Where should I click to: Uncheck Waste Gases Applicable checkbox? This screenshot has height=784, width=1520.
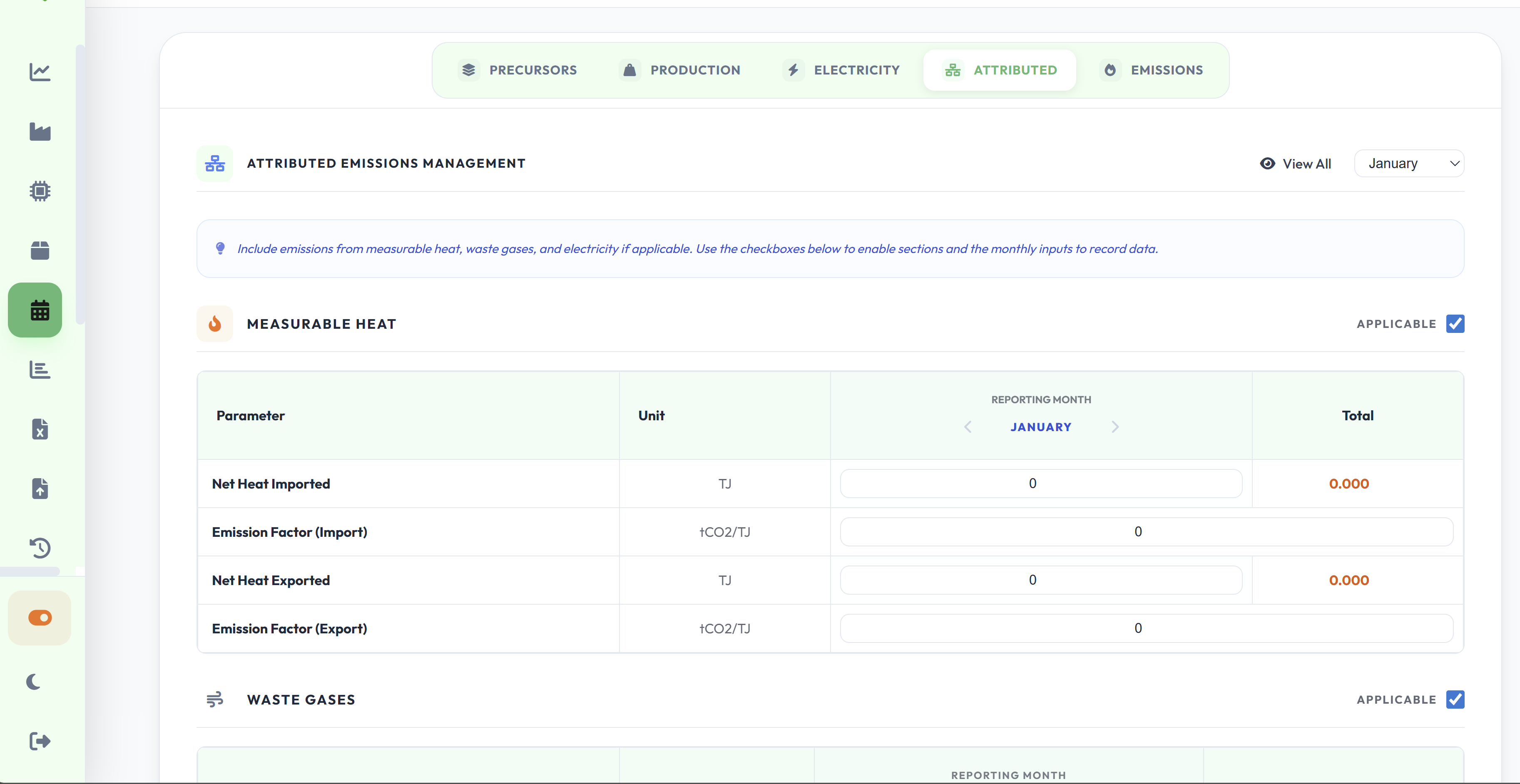point(1455,700)
